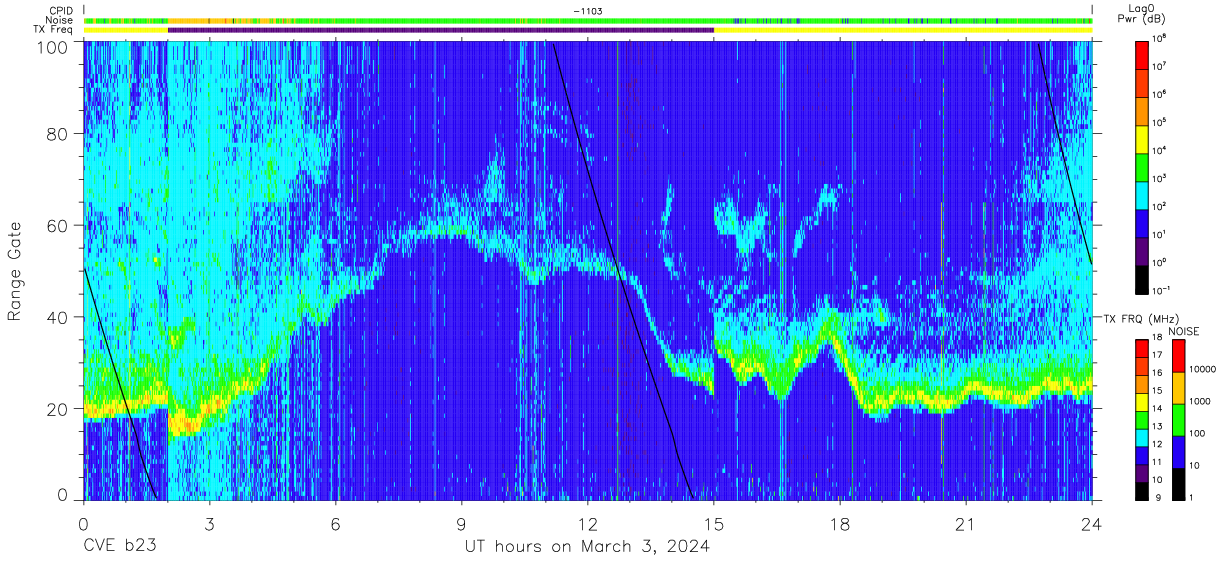Click the 'Lag0 Pwr (dB)' colorbar title
This screenshot has width=1228, height=567.
[1141, 13]
